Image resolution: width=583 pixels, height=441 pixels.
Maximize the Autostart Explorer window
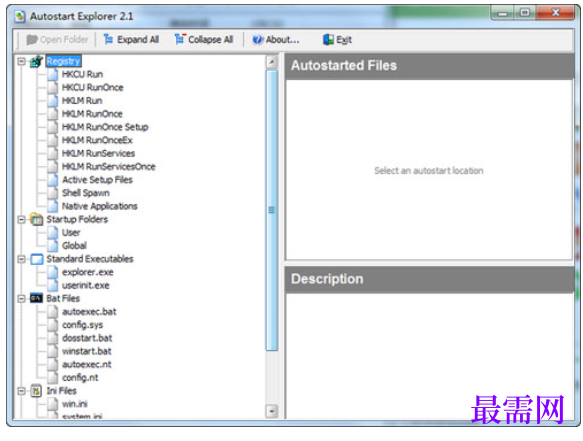click(525, 13)
